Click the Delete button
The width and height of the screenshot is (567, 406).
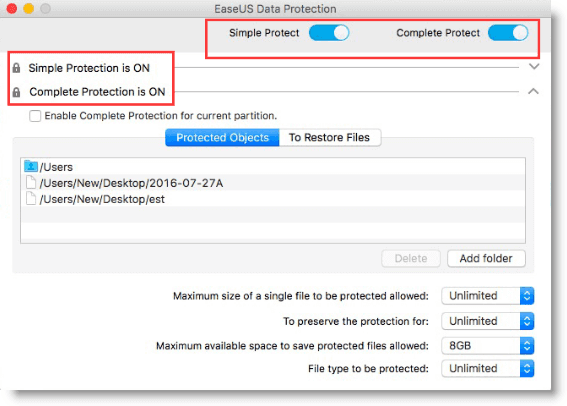(x=411, y=258)
